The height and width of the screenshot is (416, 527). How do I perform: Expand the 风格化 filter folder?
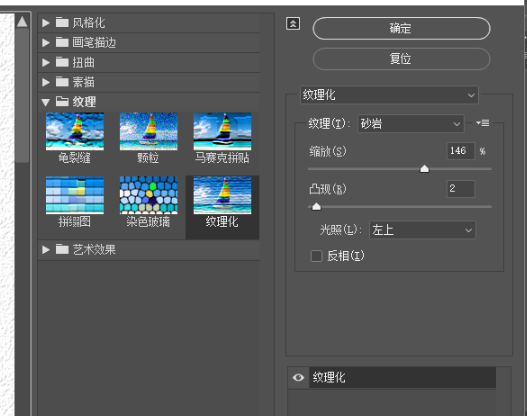pyautogui.click(x=149, y=23)
